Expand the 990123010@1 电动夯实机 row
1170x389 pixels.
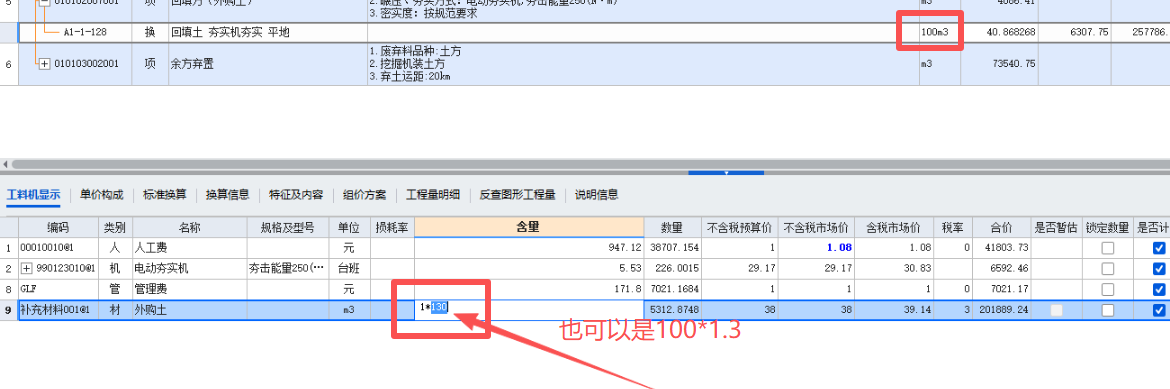pyautogui.click(x=28, y=268)
